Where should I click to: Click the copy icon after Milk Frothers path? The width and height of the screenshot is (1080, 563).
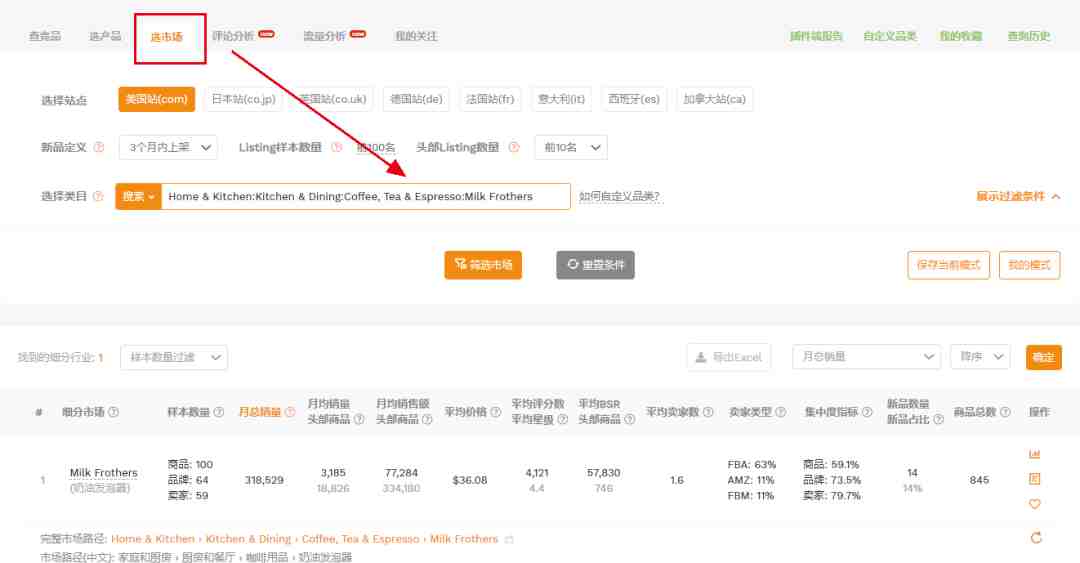point(509,540)
